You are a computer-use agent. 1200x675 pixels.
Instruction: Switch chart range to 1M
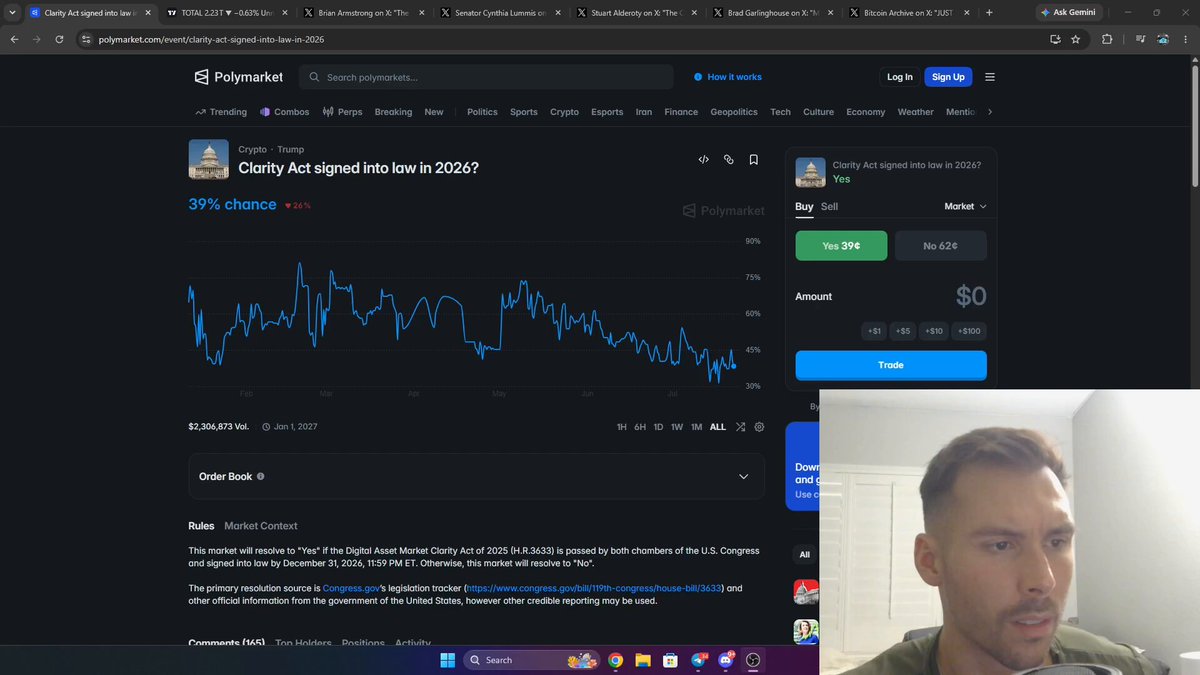pos(697,427)
